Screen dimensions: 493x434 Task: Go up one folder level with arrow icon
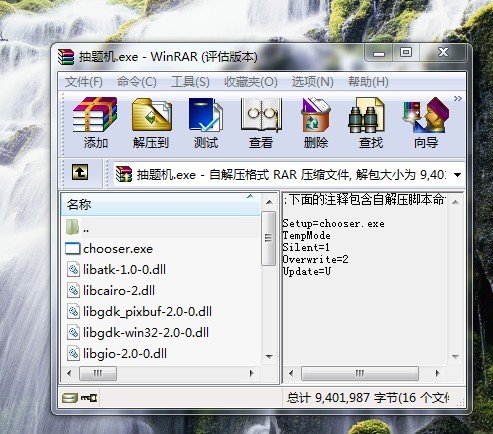[80, 172]
